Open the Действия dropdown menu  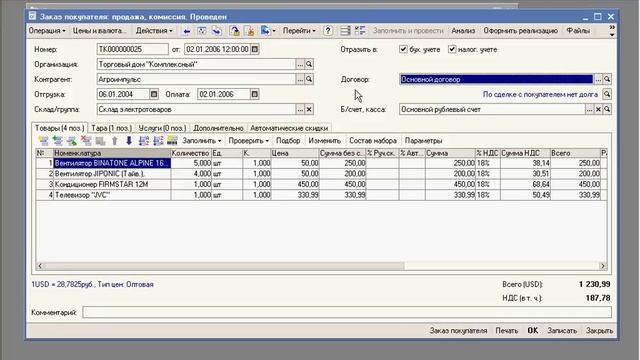(154, 31)
